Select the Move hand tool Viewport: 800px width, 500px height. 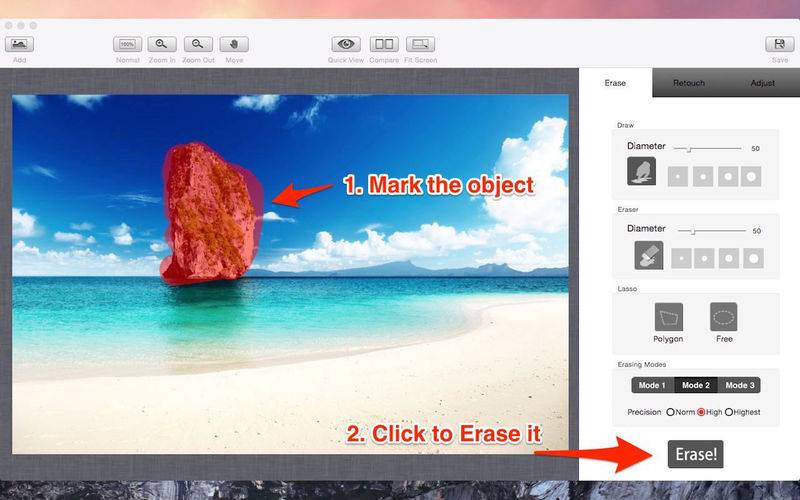234,44
